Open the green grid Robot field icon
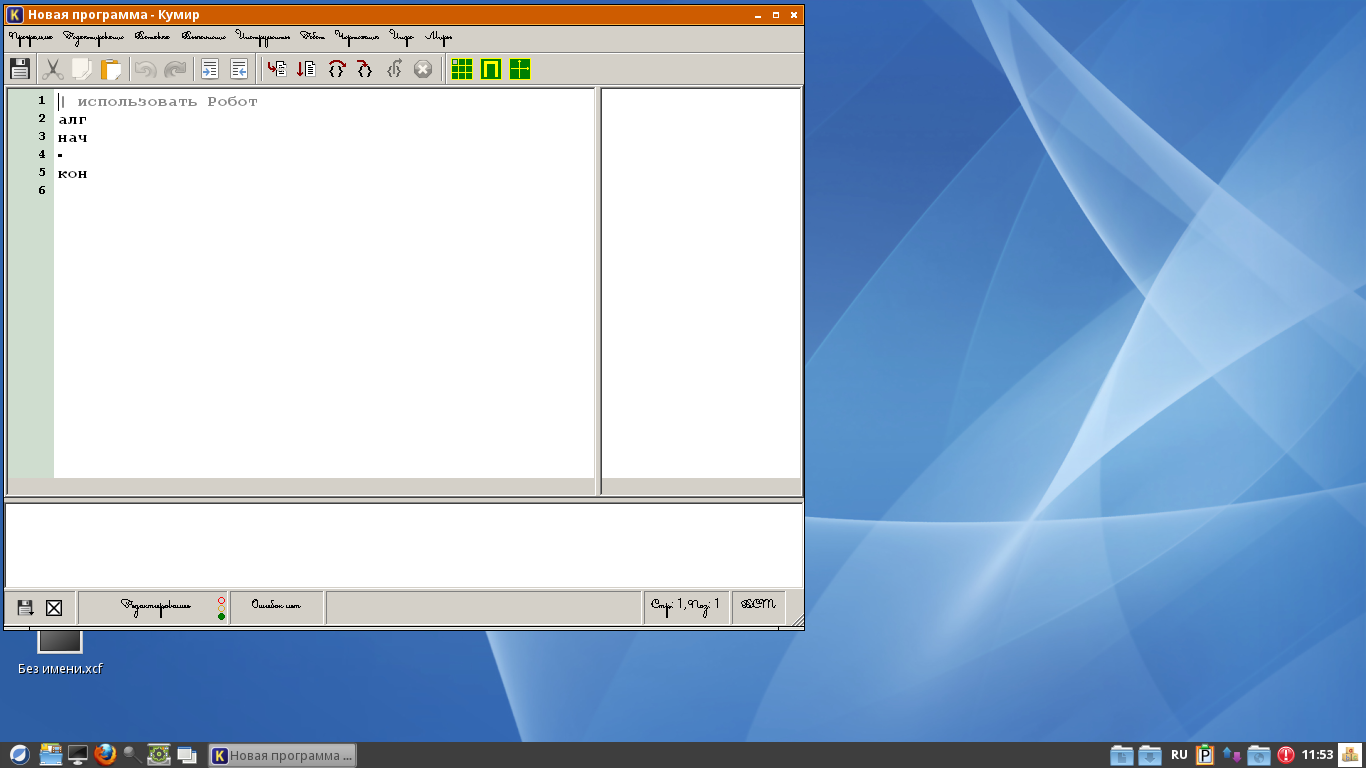The image size is (1366, 768). pyautogui.click(x=461, y=69)
